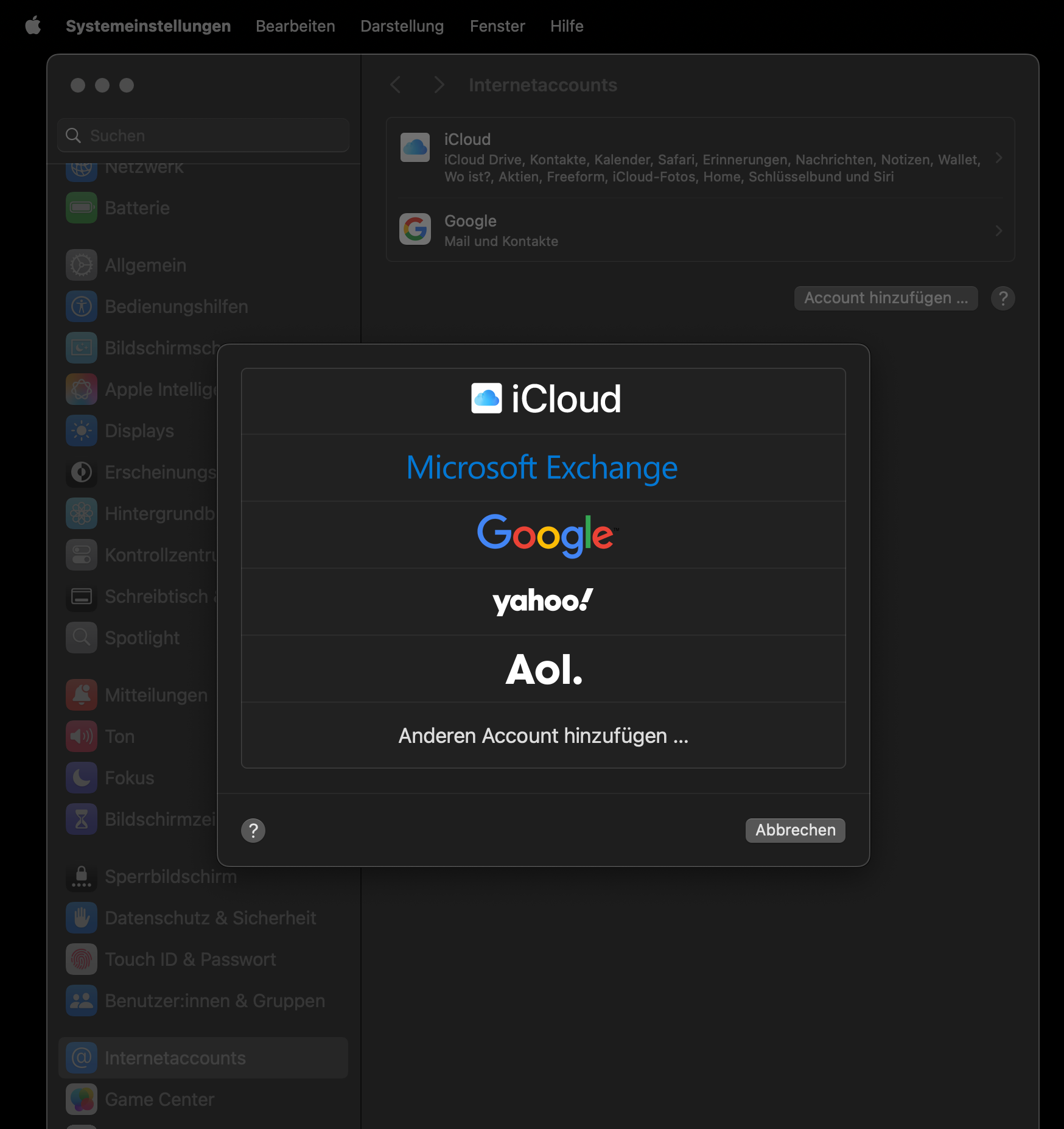Open help from the dialog's question mark
Viewport: 1064px width, 1129px height.
(253, 830)
